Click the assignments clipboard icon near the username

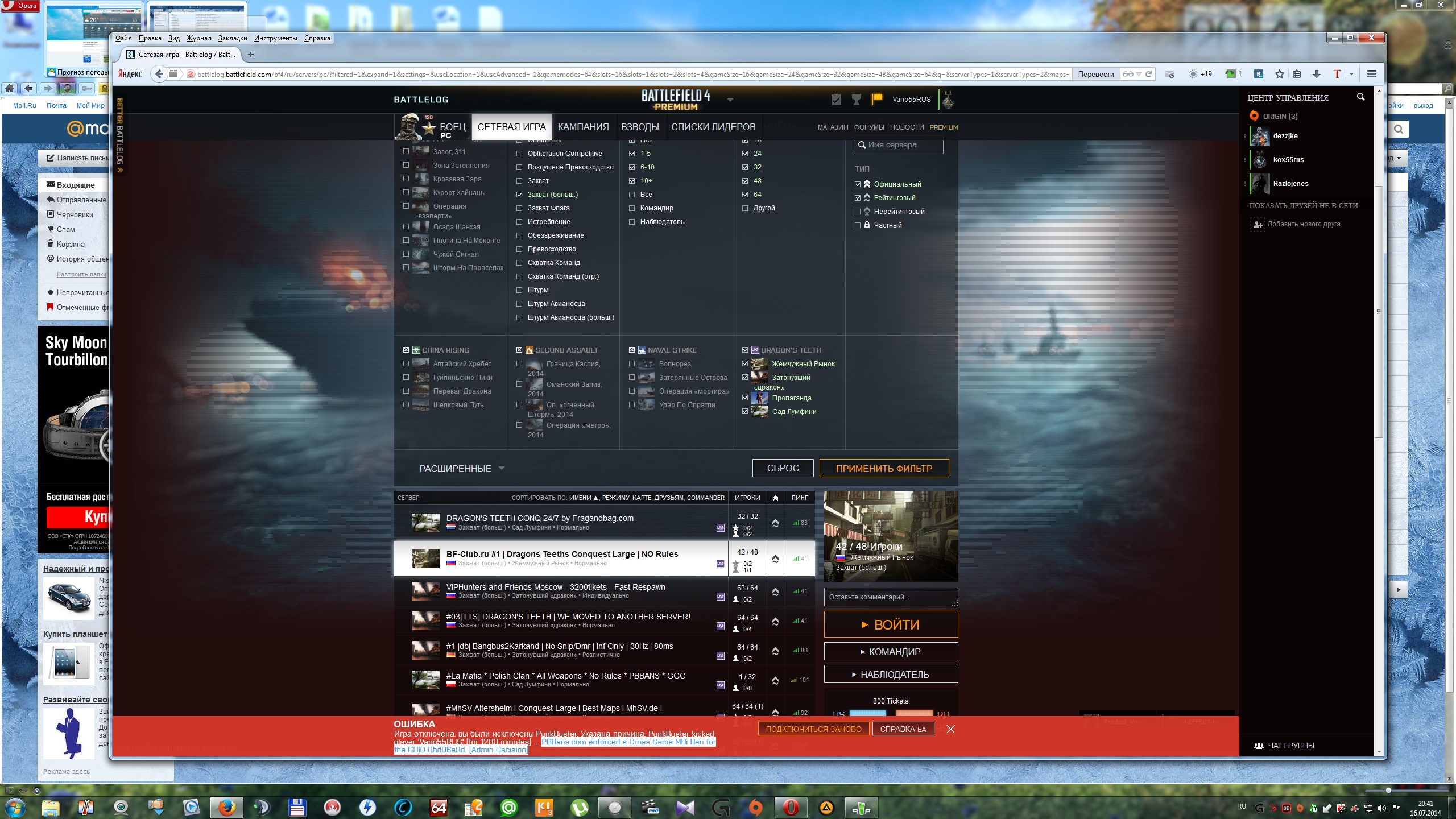tap(835, 100)
